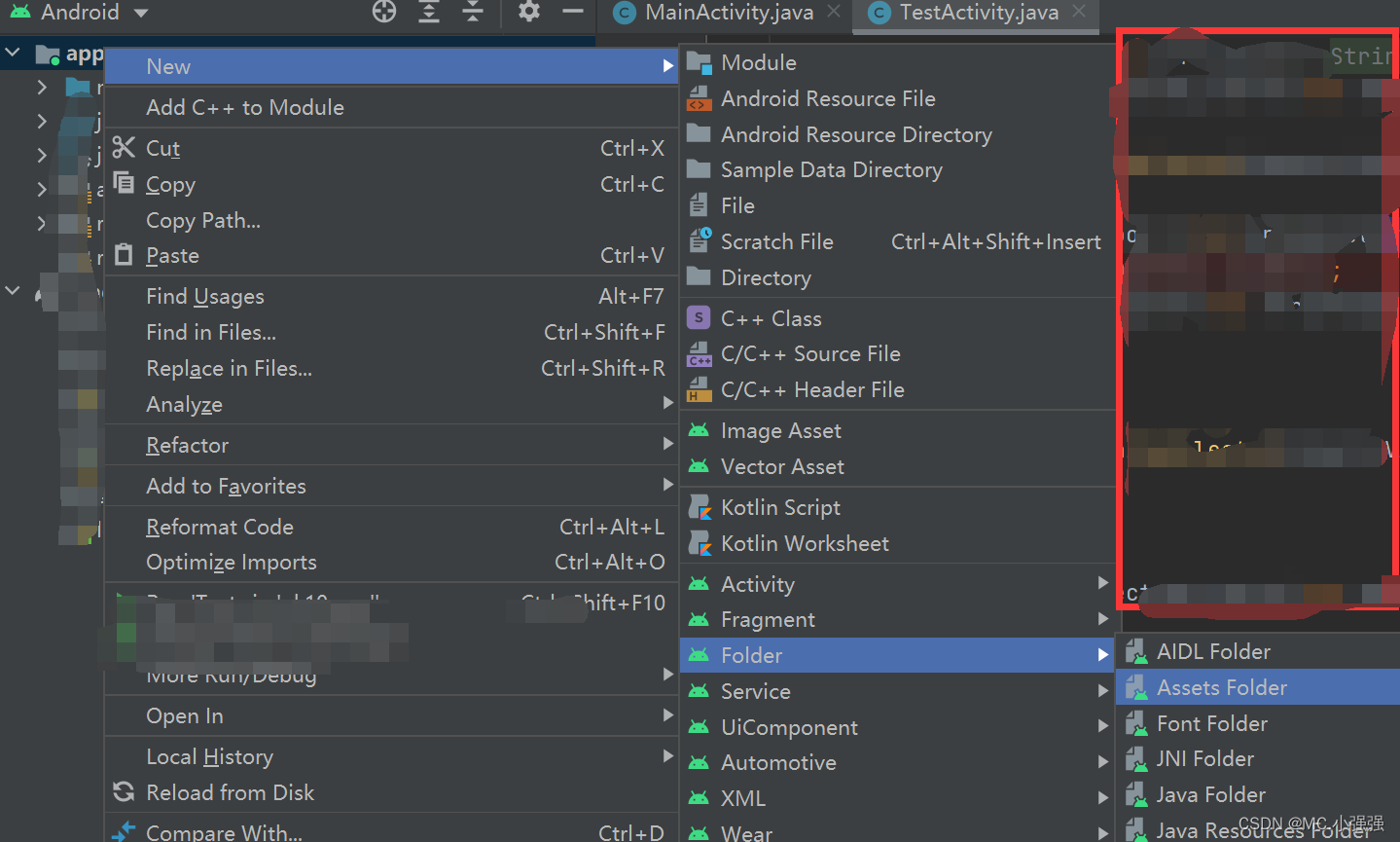Choose Copy Path... menu entry

point(391,220)
